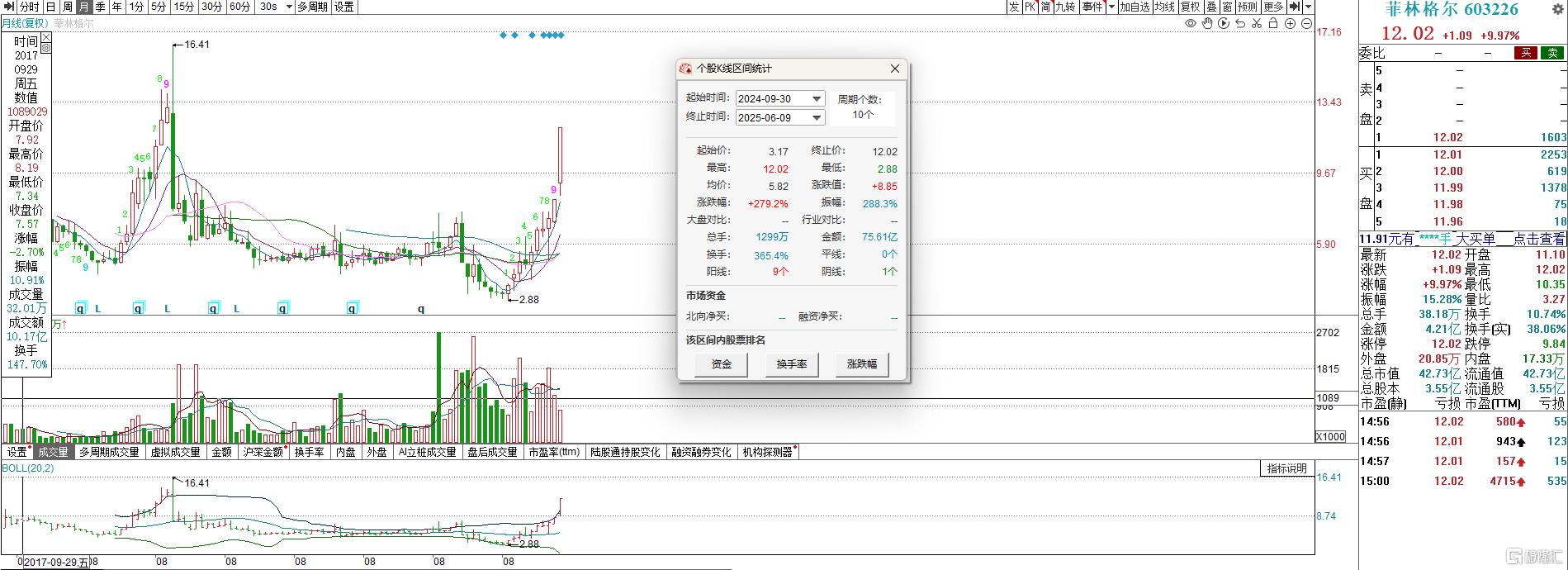Click the 资金 ranking button
Screen dimensions: 1568x570
pos(722,363)
